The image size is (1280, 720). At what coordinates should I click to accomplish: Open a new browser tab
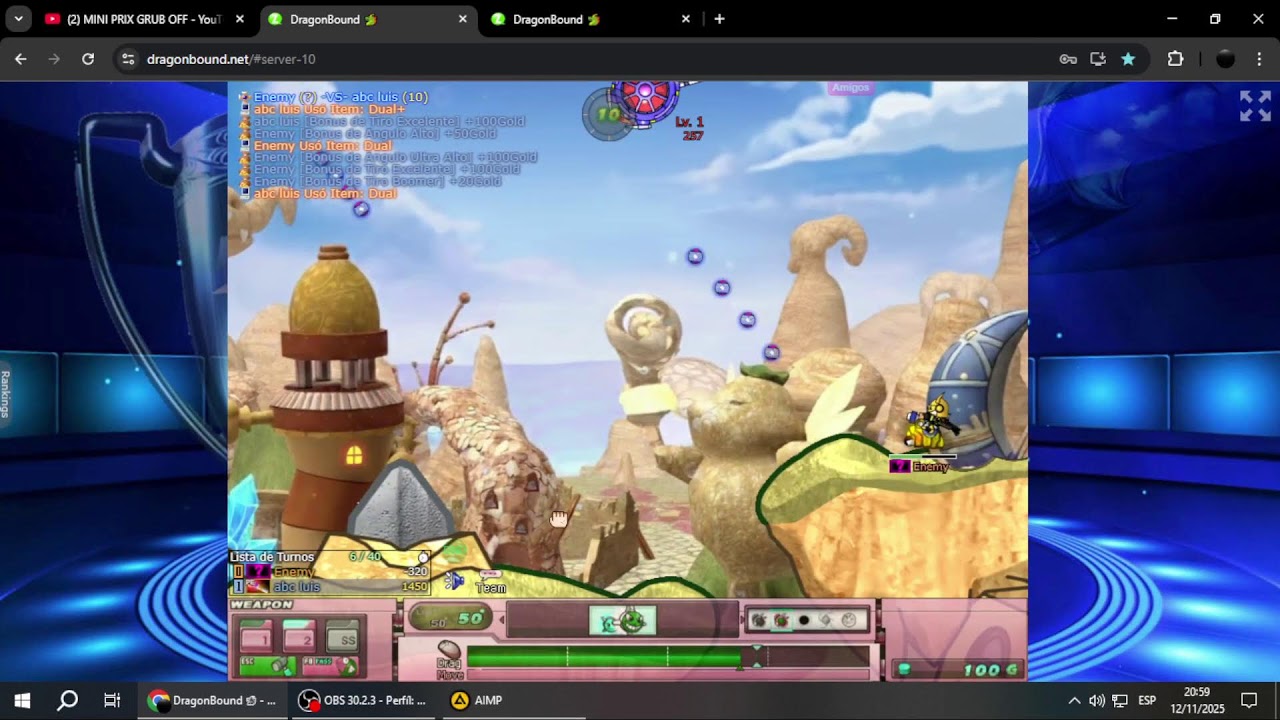pyautogui.click(x=719, y=19)
